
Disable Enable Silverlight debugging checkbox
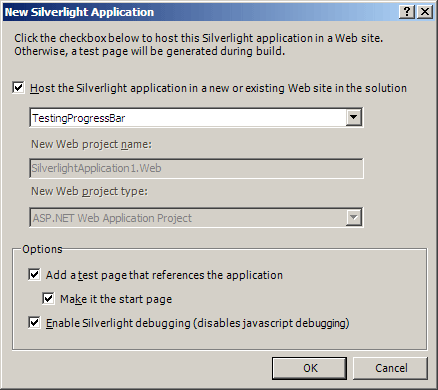coord(34,322)
